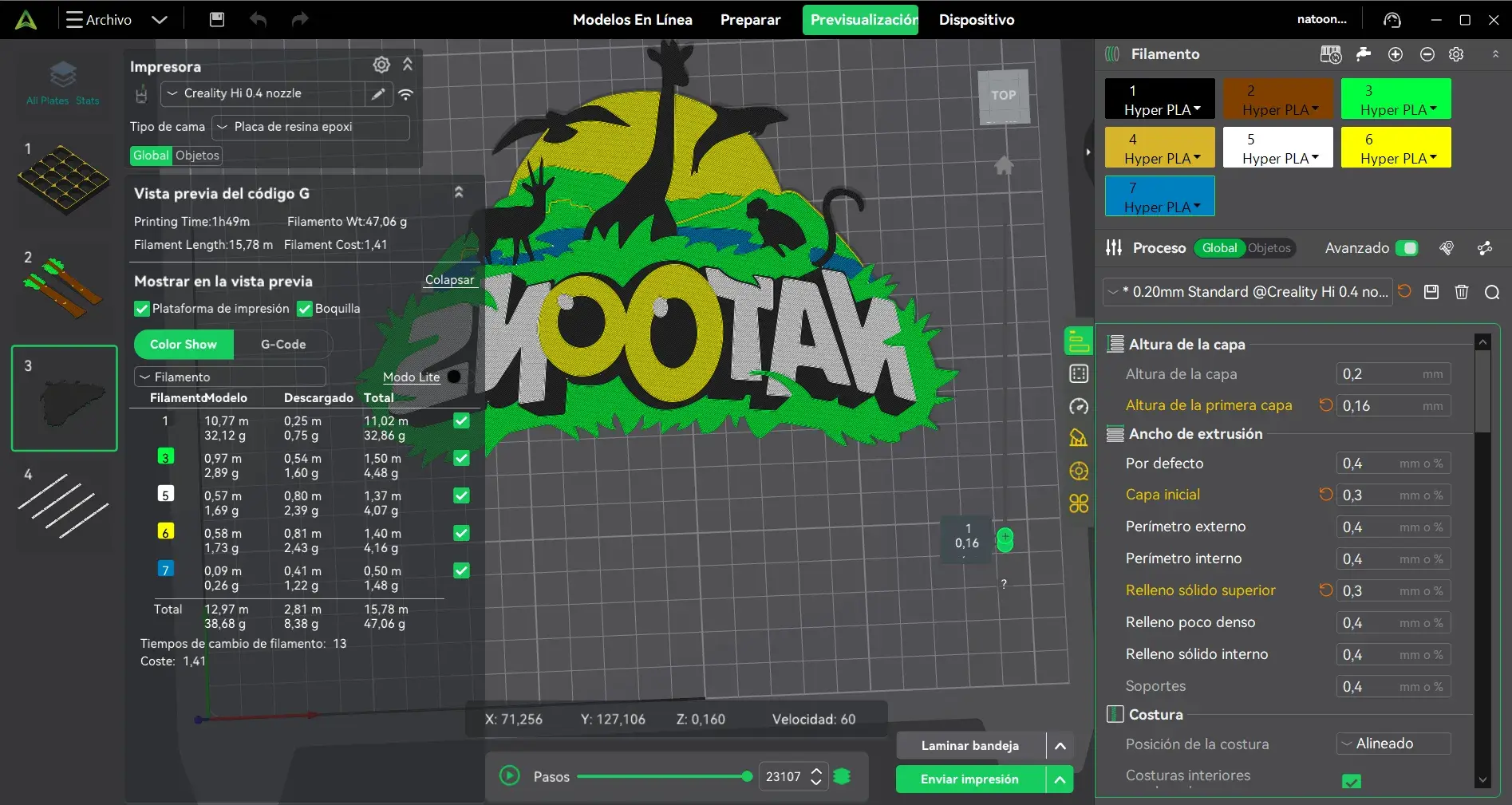
Task: Select the Objetos tab in Proceso
Action: [x=1269, y=248]
